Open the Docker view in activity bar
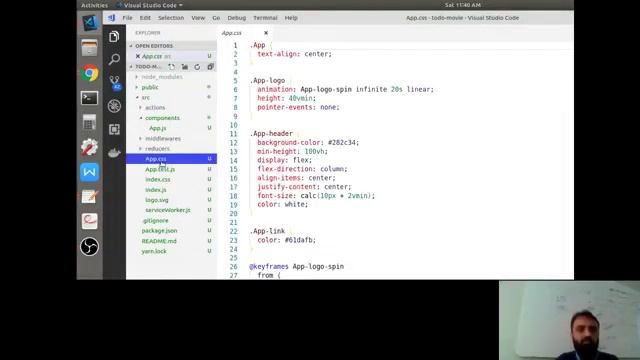Viewport: 640px width, 360px height. 114,153
